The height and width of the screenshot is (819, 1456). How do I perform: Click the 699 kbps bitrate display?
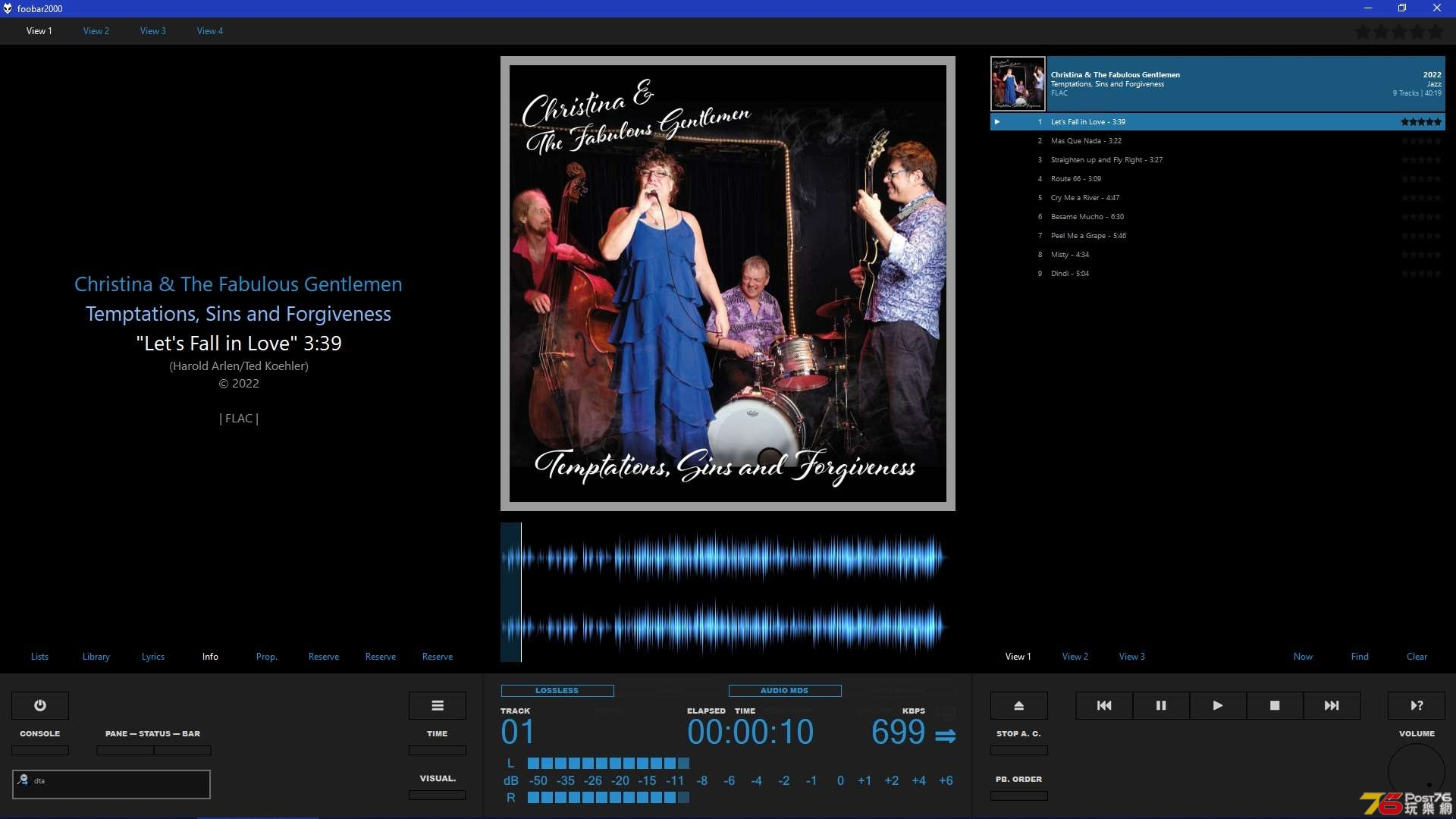(x=898, y=733)
